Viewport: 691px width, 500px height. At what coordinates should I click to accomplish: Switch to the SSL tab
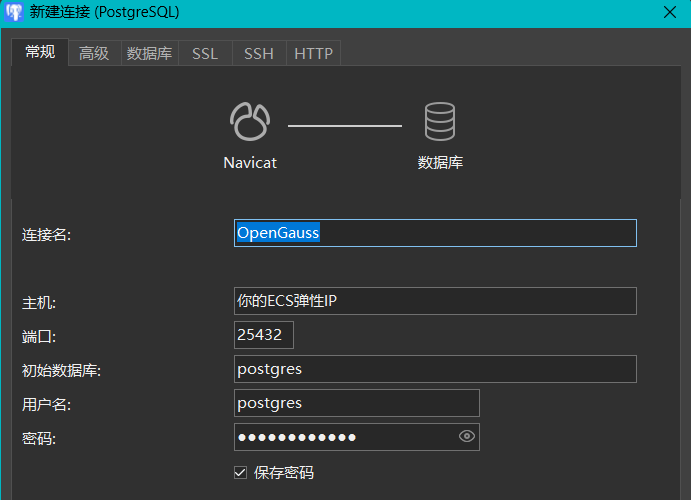(205, 53)
